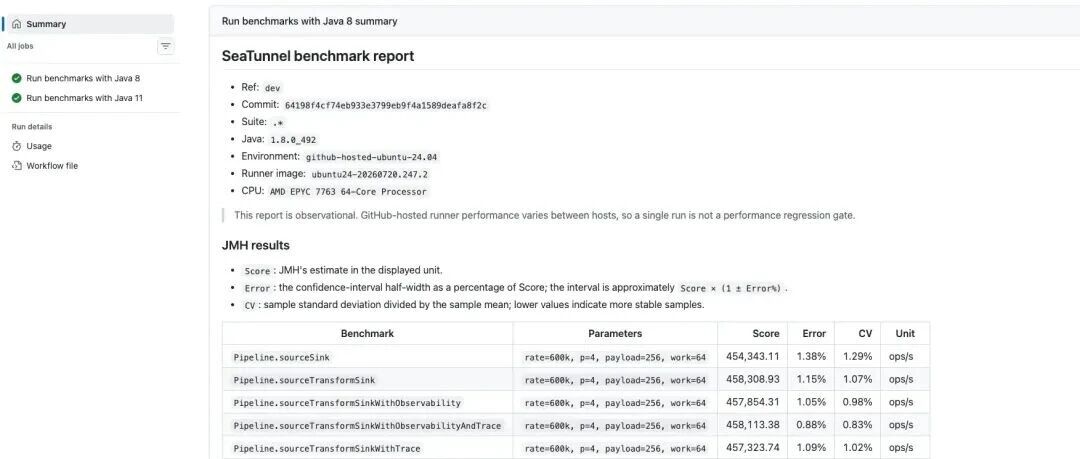Click the SeaTunnel benchmark report heading
This screenshot has height=459, width=1080.
[x=318, y=56]
